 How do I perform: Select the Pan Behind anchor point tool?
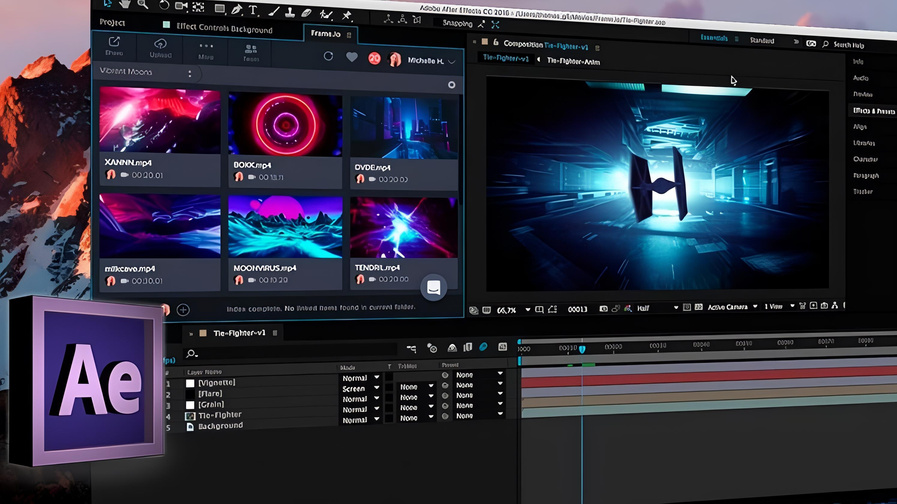[199, 7]
